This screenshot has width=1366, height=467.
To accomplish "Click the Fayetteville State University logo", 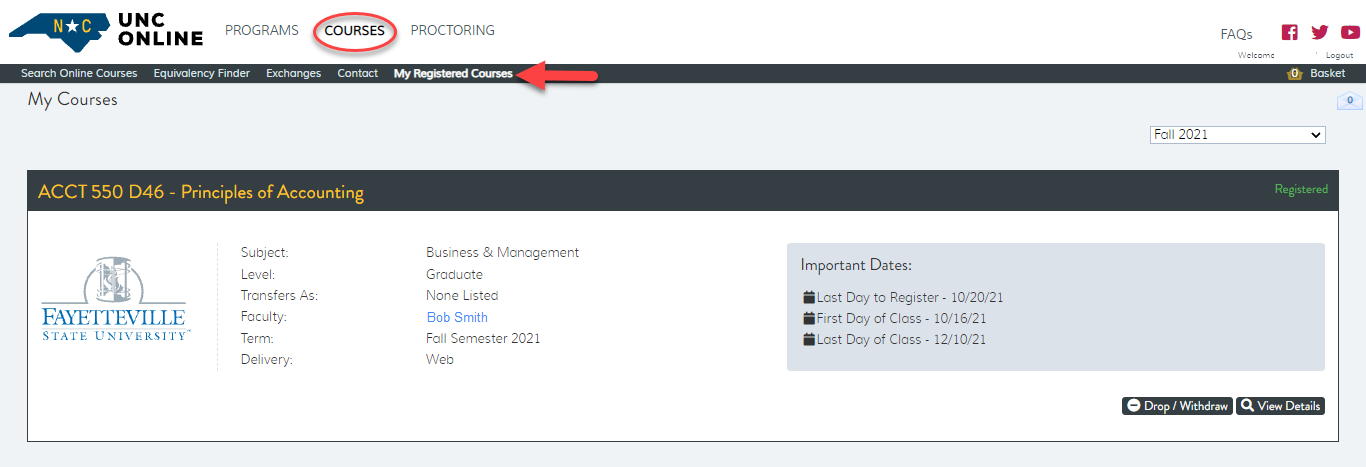I will [x=114, y=299].
